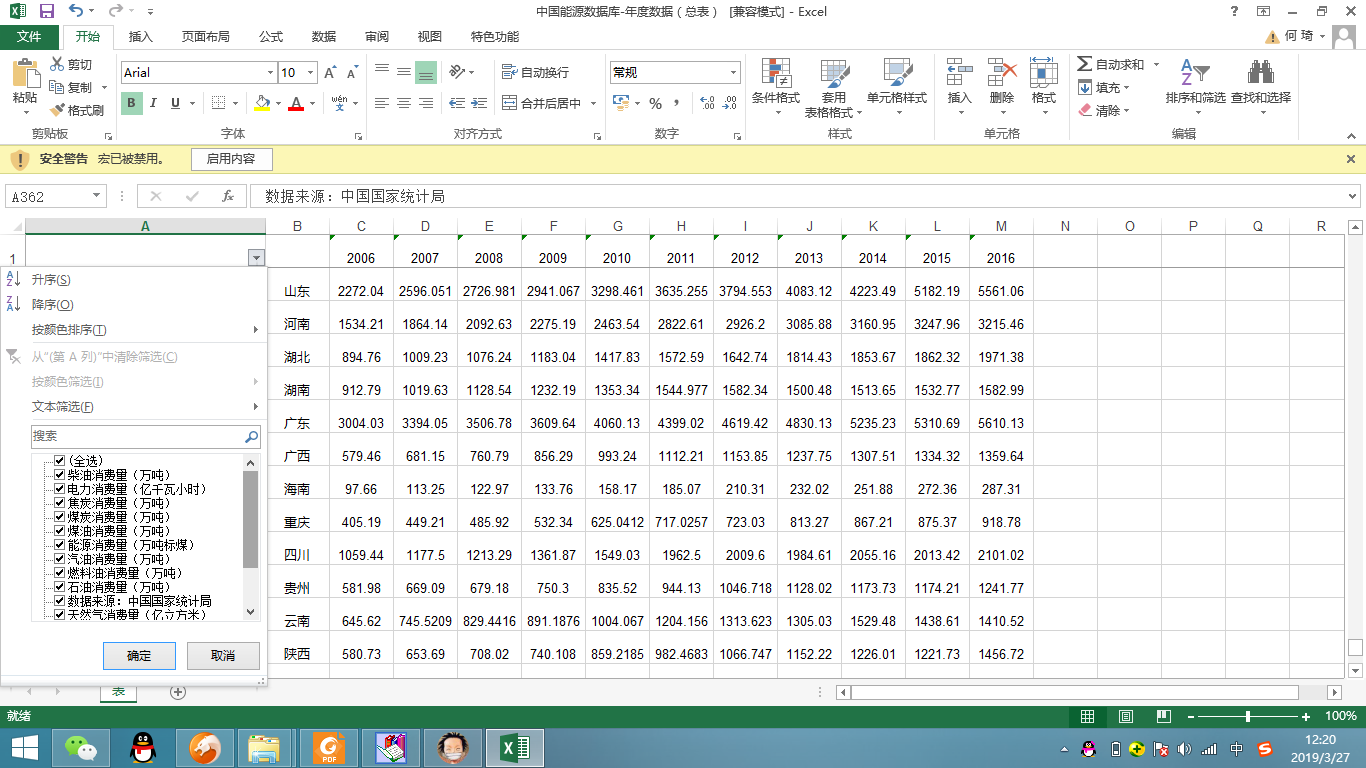This screenshot has width=1366, height=768.
Task: Apply percent style format
Action: pos(656,103)
